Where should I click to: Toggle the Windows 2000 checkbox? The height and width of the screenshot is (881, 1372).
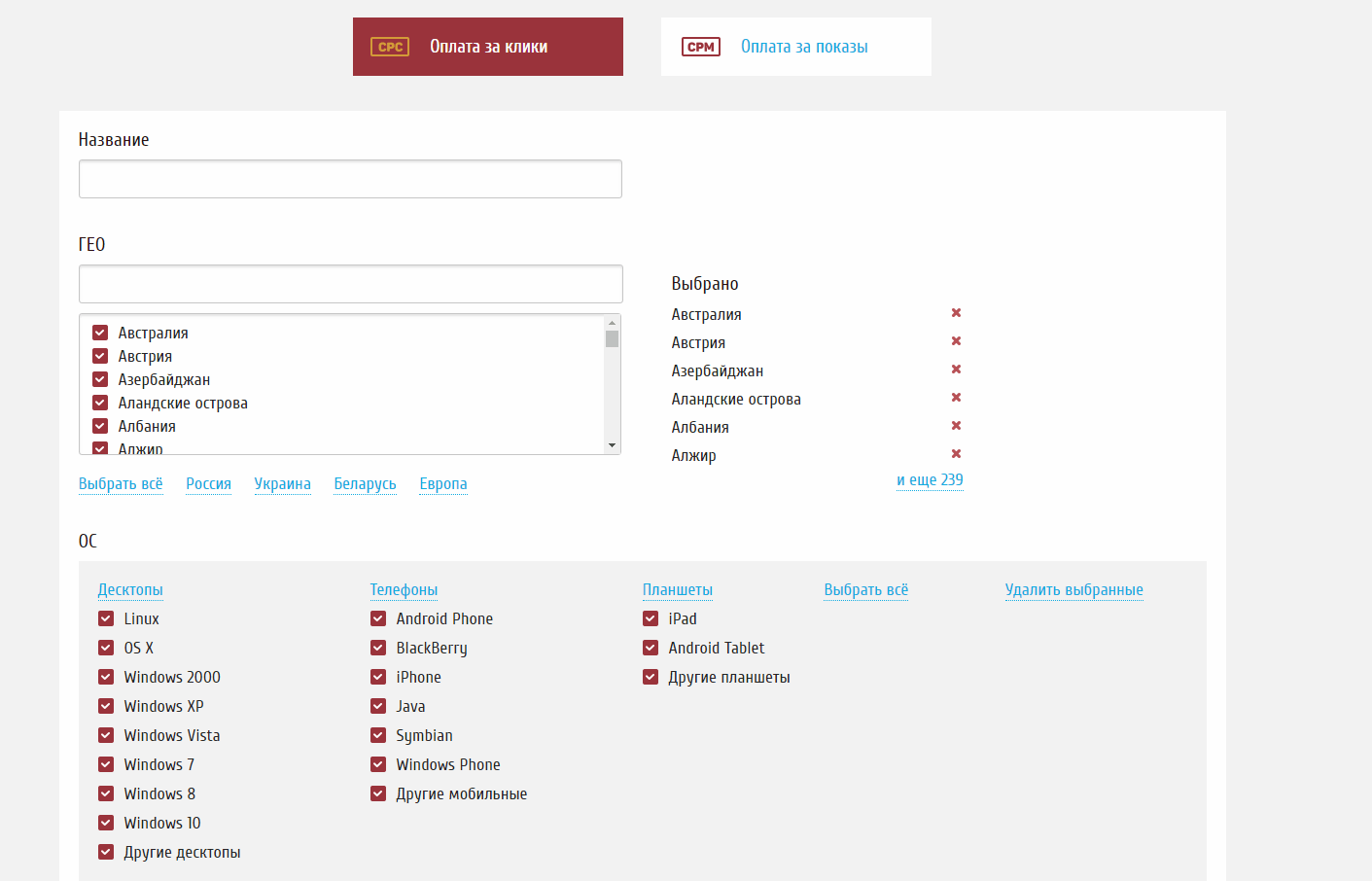[x=106, y=677]
